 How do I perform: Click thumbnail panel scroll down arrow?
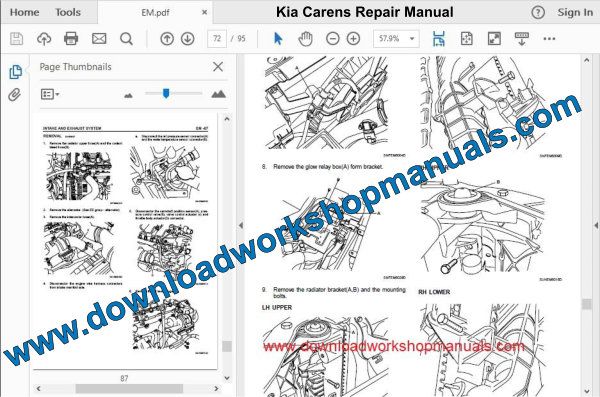227,378
